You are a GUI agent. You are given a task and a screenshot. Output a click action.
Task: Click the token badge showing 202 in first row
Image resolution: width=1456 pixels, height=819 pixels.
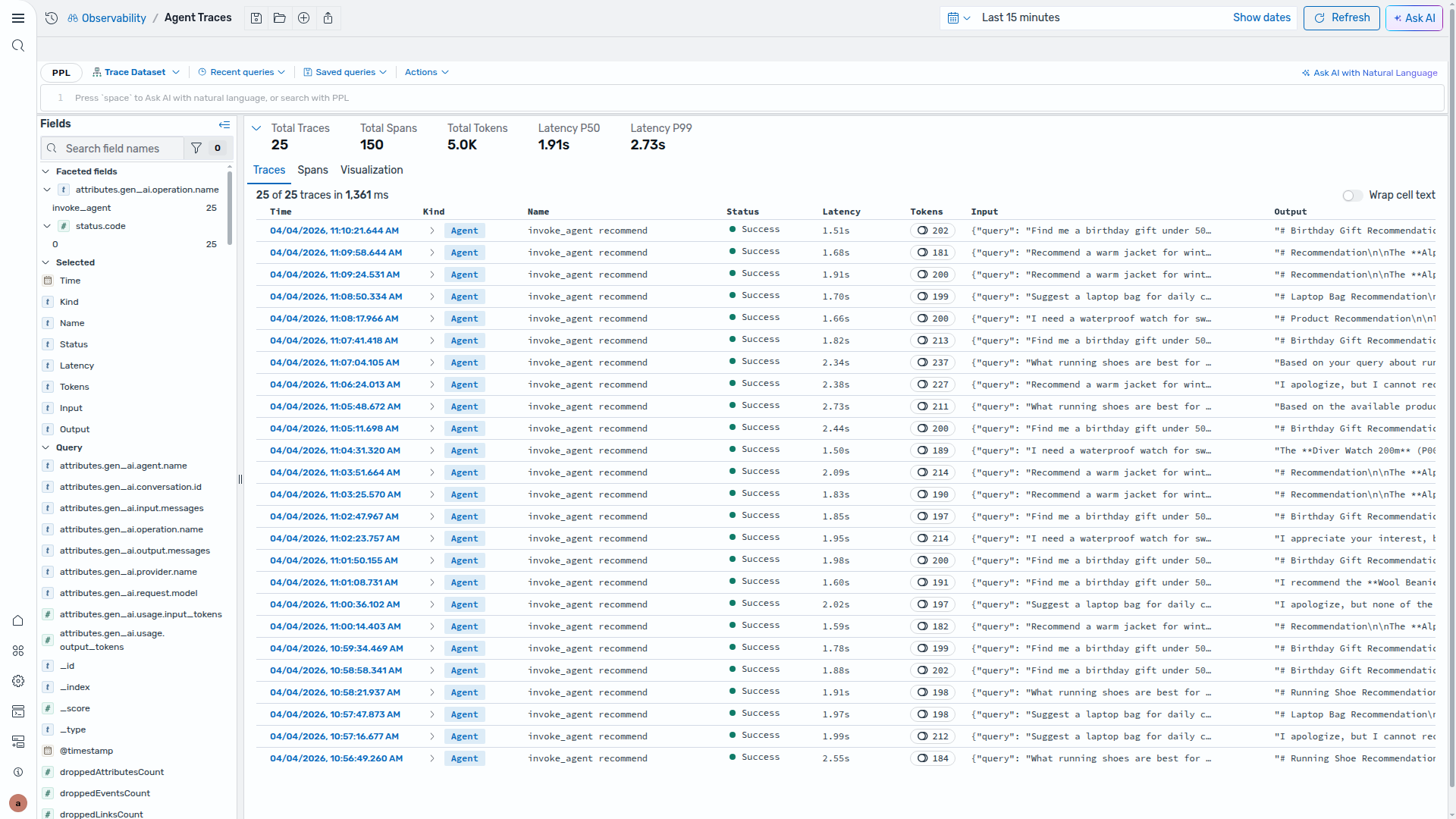pyautogui.click(x=933, y=231)
